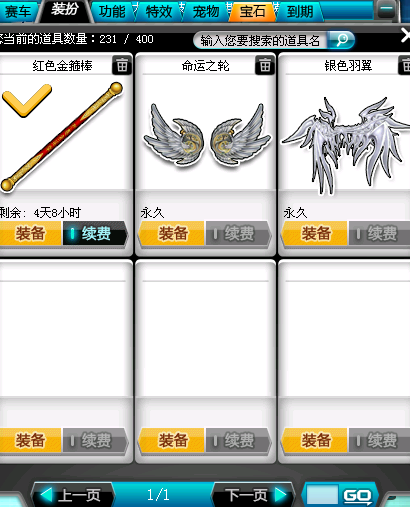The height and width of the screenshot is (507, 410).
Task: Toggle the yellow equipped checkmark
Action: point(27,100)
